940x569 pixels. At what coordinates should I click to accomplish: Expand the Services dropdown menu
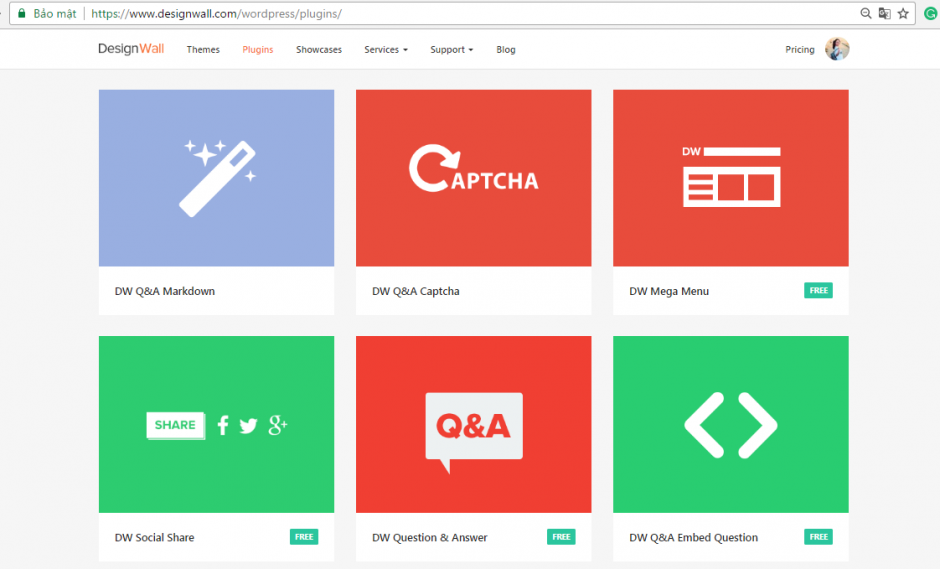(386, 50)
